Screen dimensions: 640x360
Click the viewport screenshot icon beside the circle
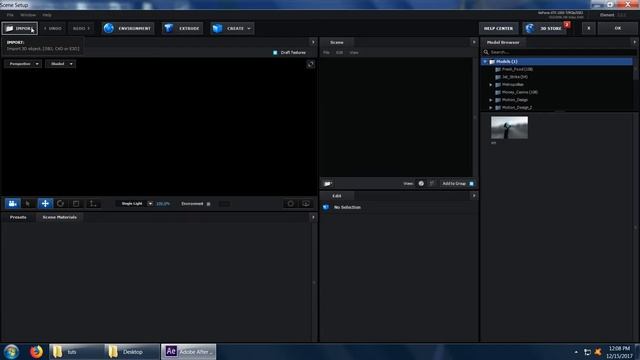306,204
